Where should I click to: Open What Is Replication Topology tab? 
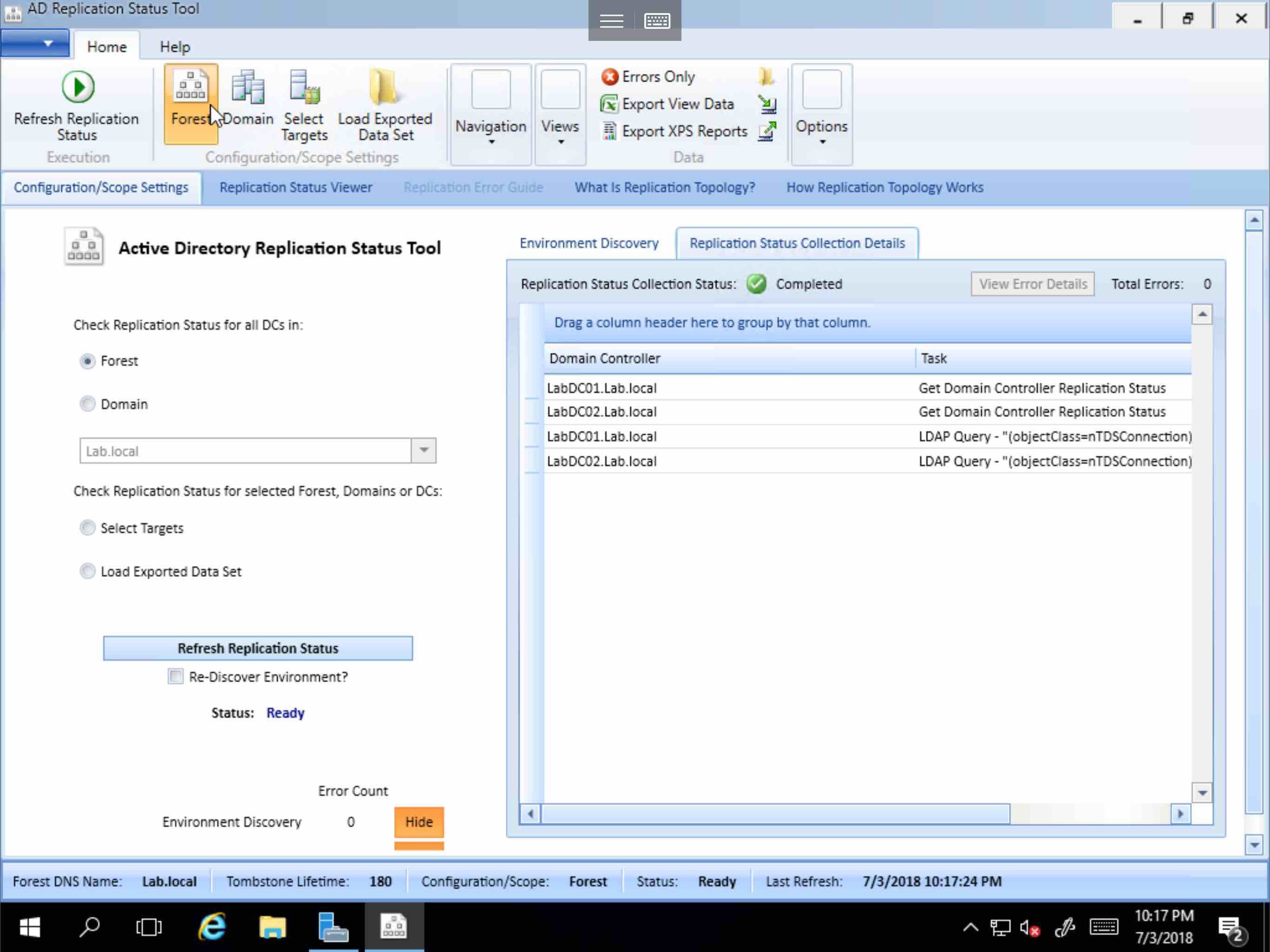(665, 187)
